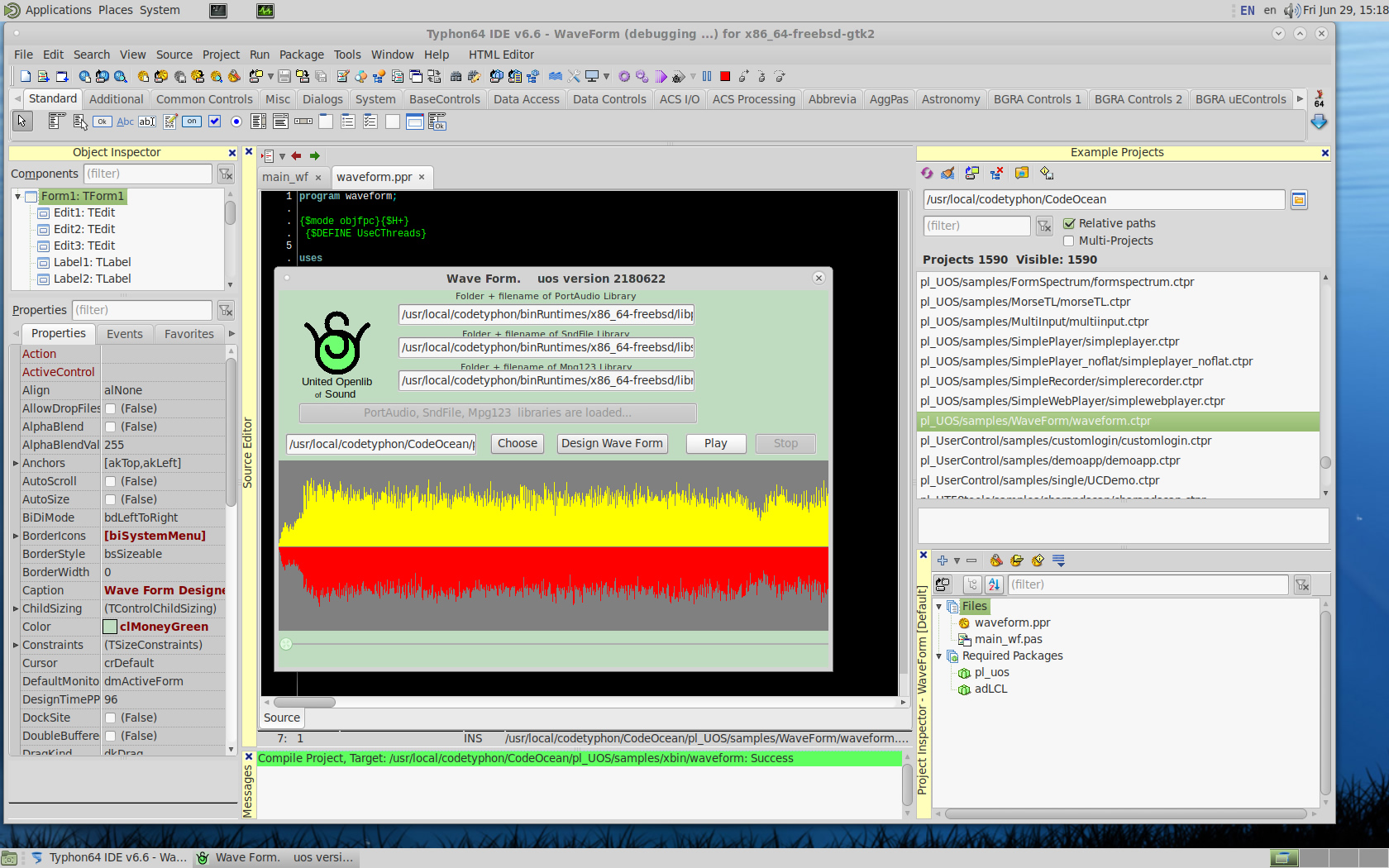Select the TLabel 'Abc' component in palette
This screenshot has width=1389, height=868.
pos(125,122)
